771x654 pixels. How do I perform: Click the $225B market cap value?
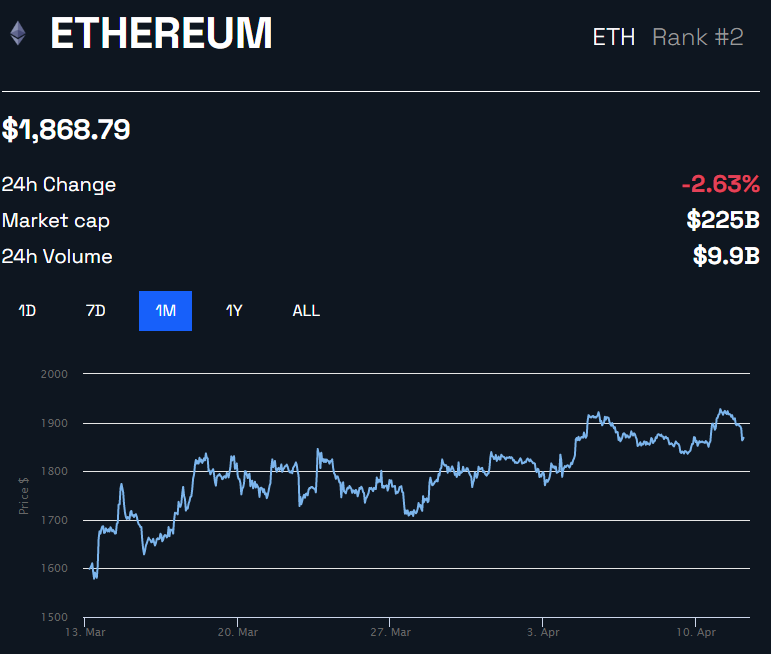(x=722, y=220)
